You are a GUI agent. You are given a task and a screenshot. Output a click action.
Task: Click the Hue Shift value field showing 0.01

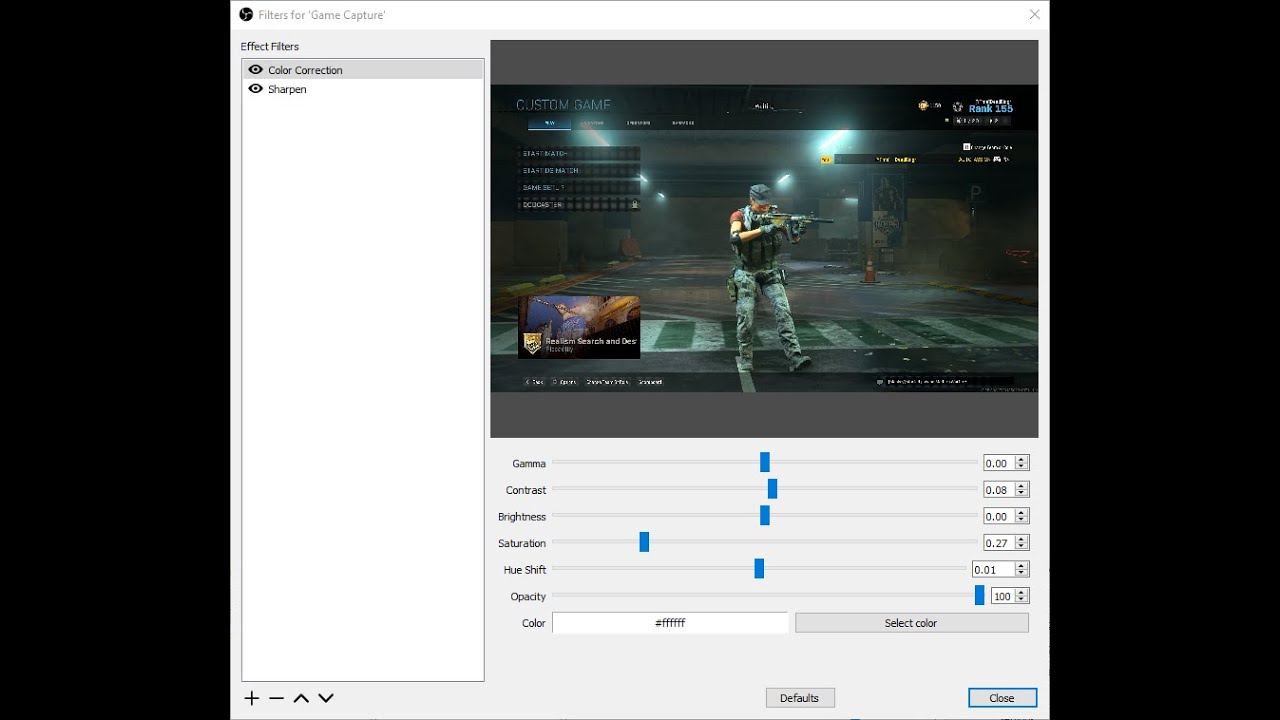pos(993,570)
